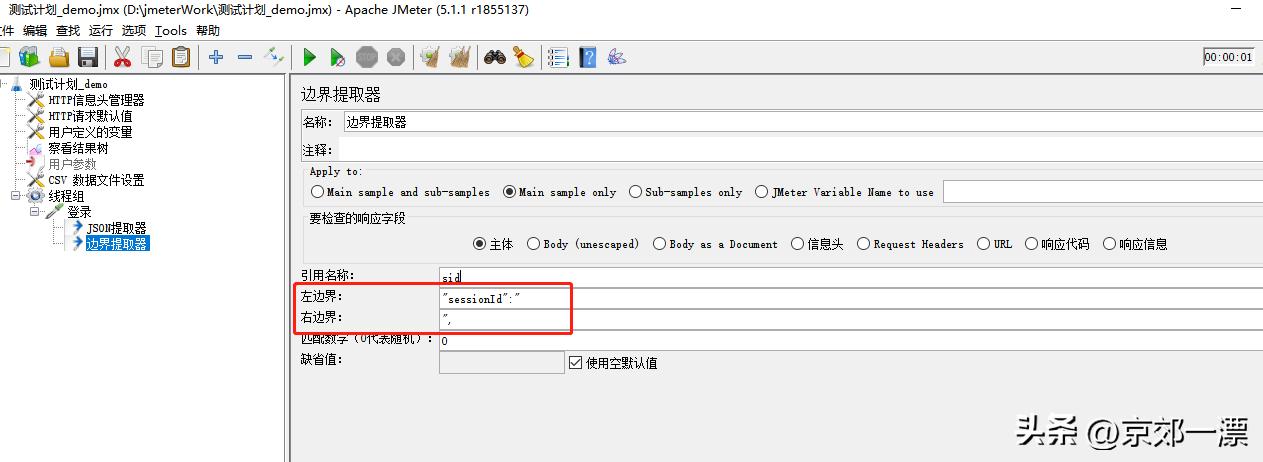The image size is (1263, 462).
Task: Select the 响应信息 radio button
Action: 1109,244
